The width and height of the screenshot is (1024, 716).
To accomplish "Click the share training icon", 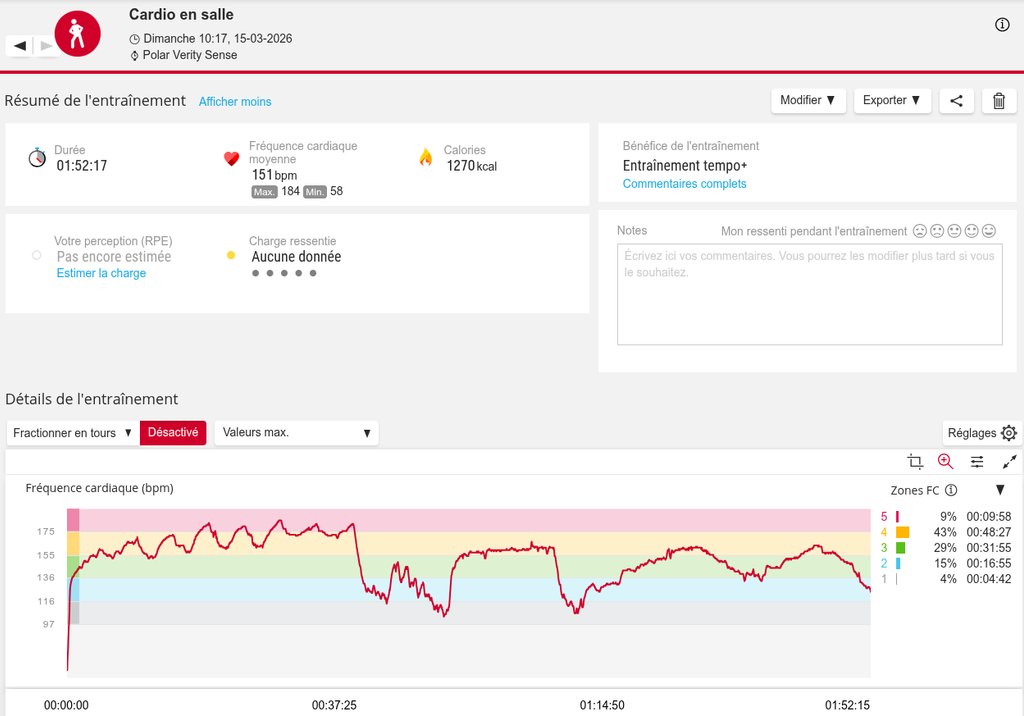I will pyautogui.click(x=957, y=101).
